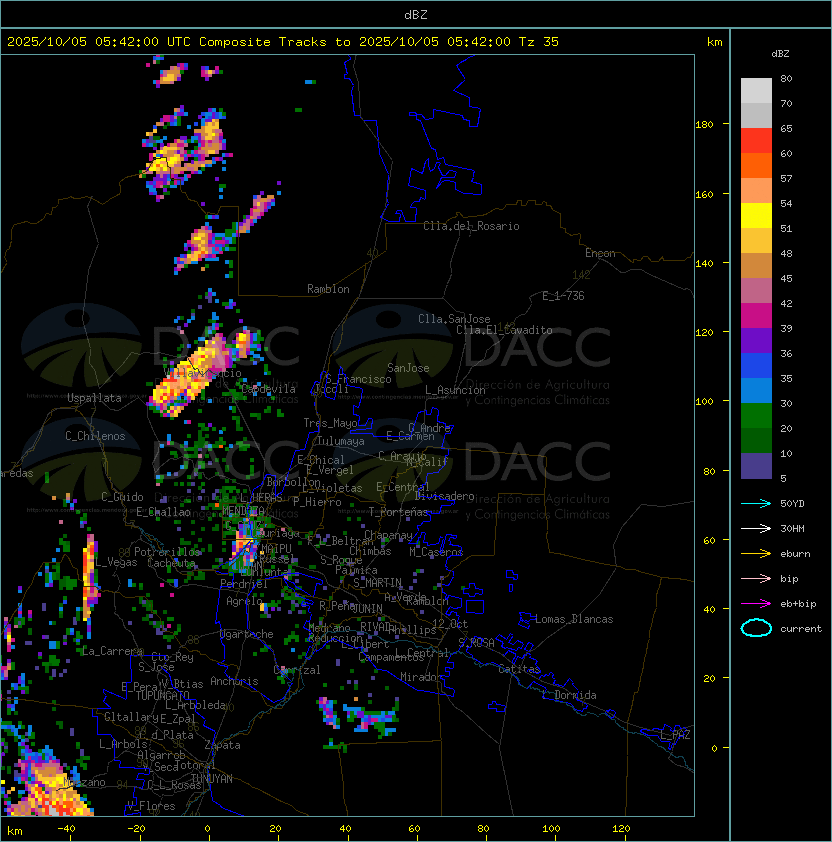
Task: Pick the slate-blue swatch above the 5 label
Action: click(x=756, y=466)
